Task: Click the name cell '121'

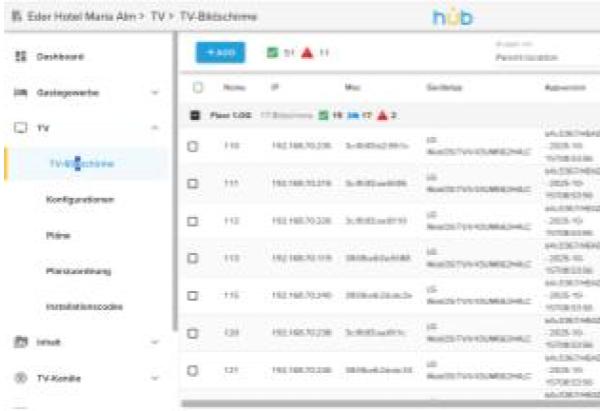Action: [x=231, y=371]
